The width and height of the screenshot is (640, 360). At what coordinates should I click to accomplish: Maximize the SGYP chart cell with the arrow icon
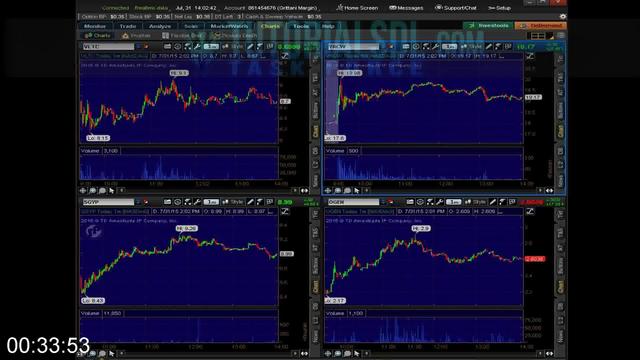click(x=284, y=211)
